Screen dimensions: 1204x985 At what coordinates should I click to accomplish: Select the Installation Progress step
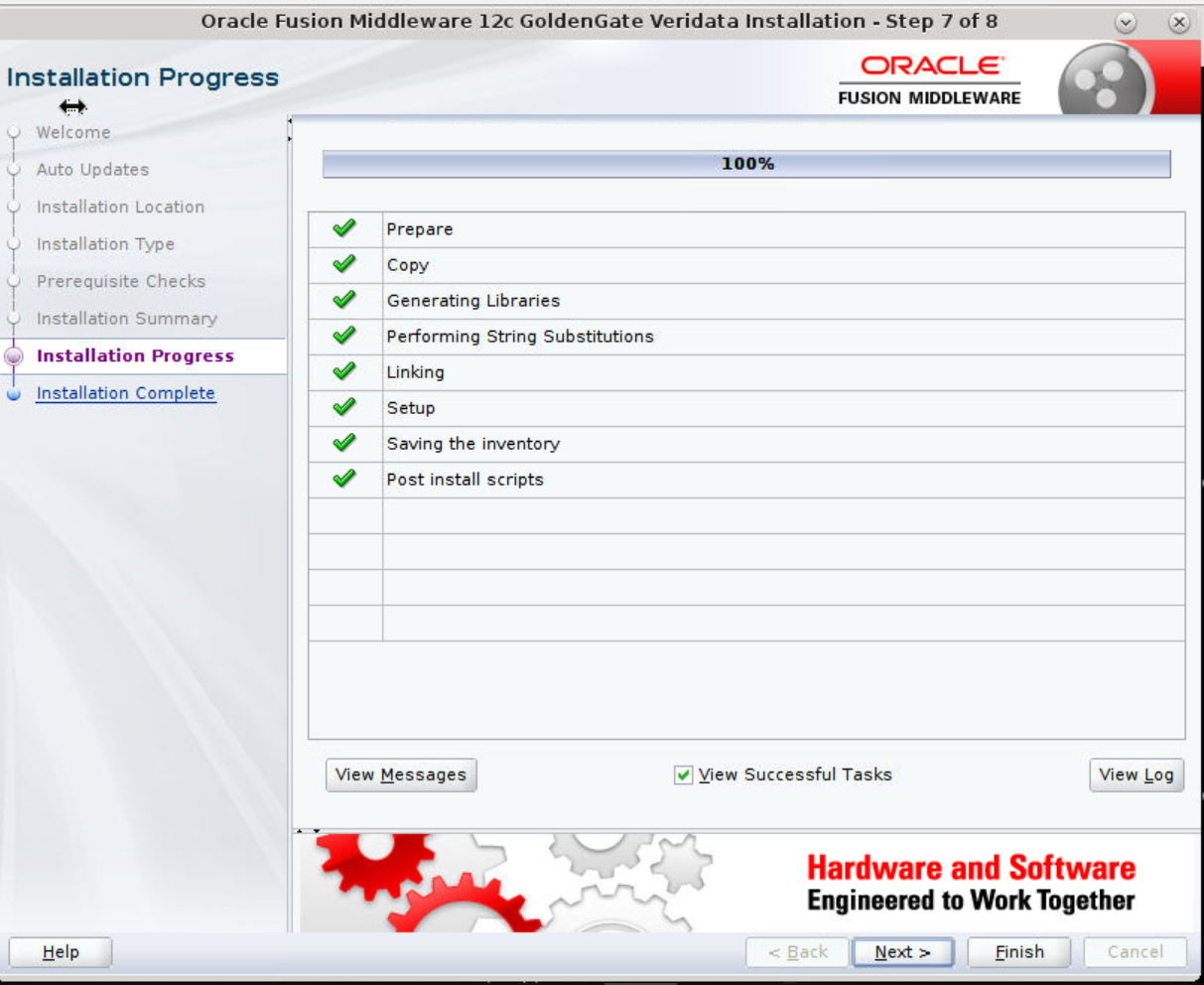pos(135,355)
